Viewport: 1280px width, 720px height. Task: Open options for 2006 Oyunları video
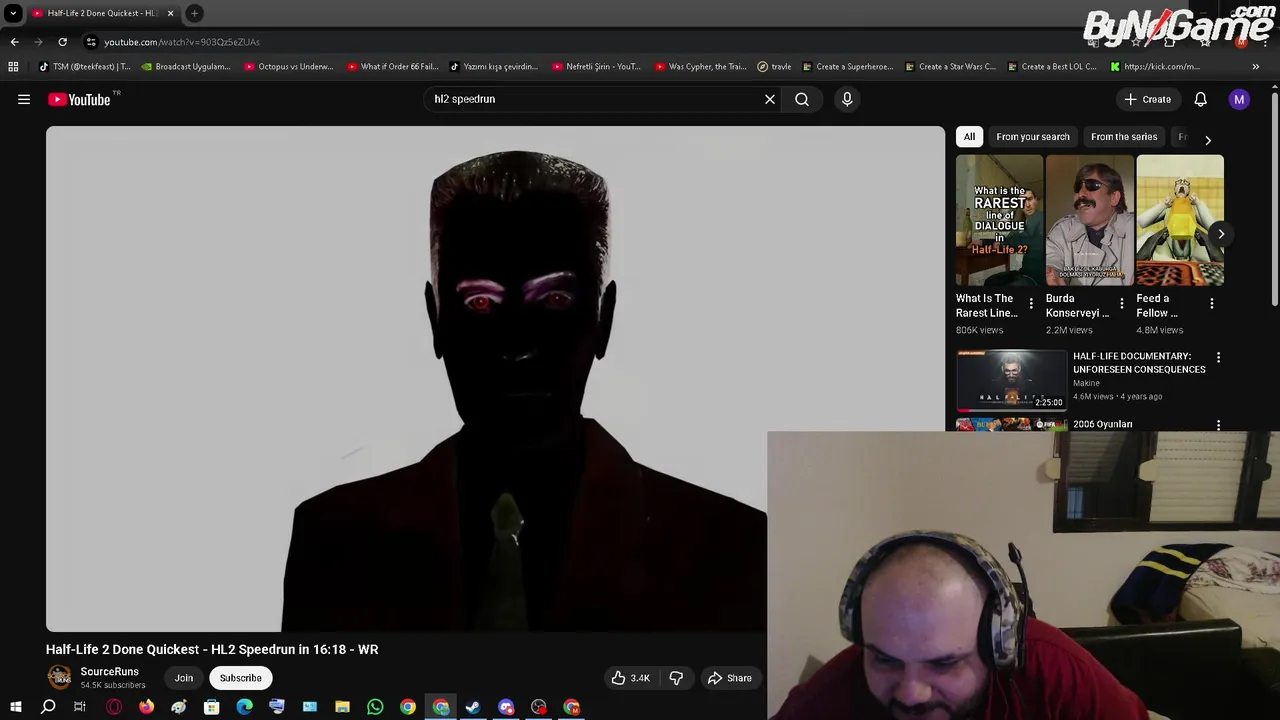[x=1218, y=425]
